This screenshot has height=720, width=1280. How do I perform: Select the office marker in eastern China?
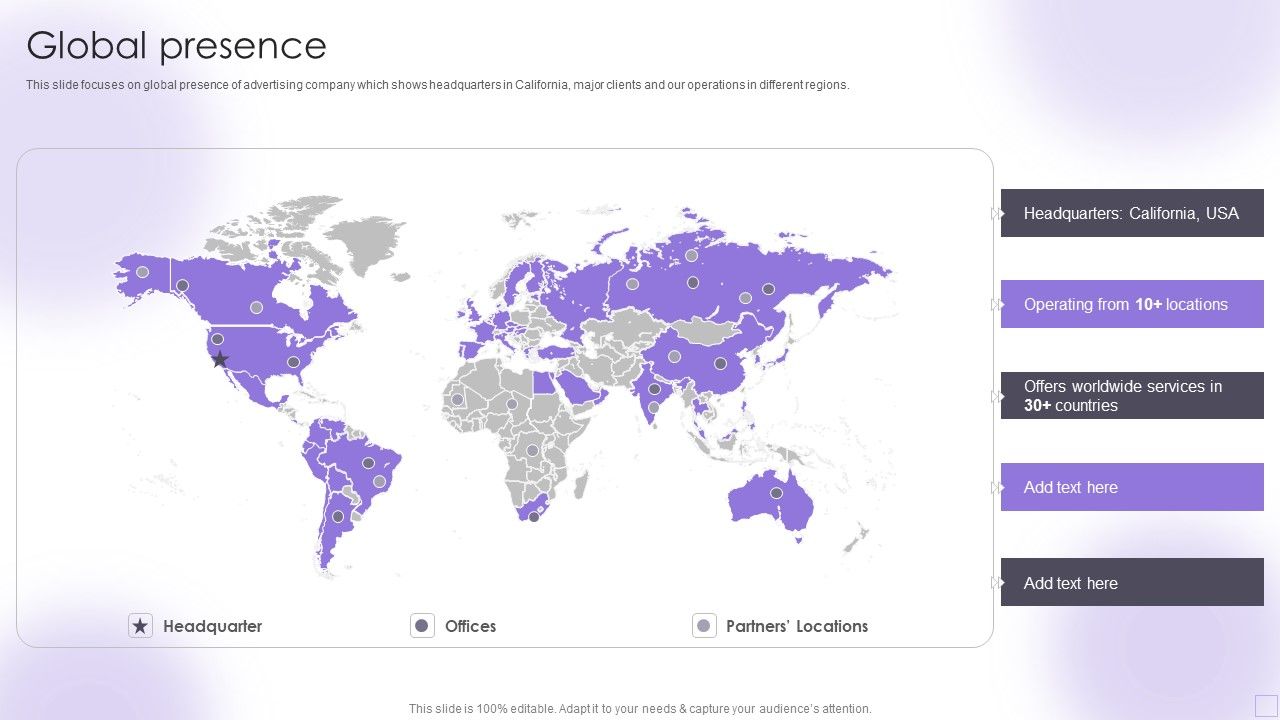click(x=720, y=363)
